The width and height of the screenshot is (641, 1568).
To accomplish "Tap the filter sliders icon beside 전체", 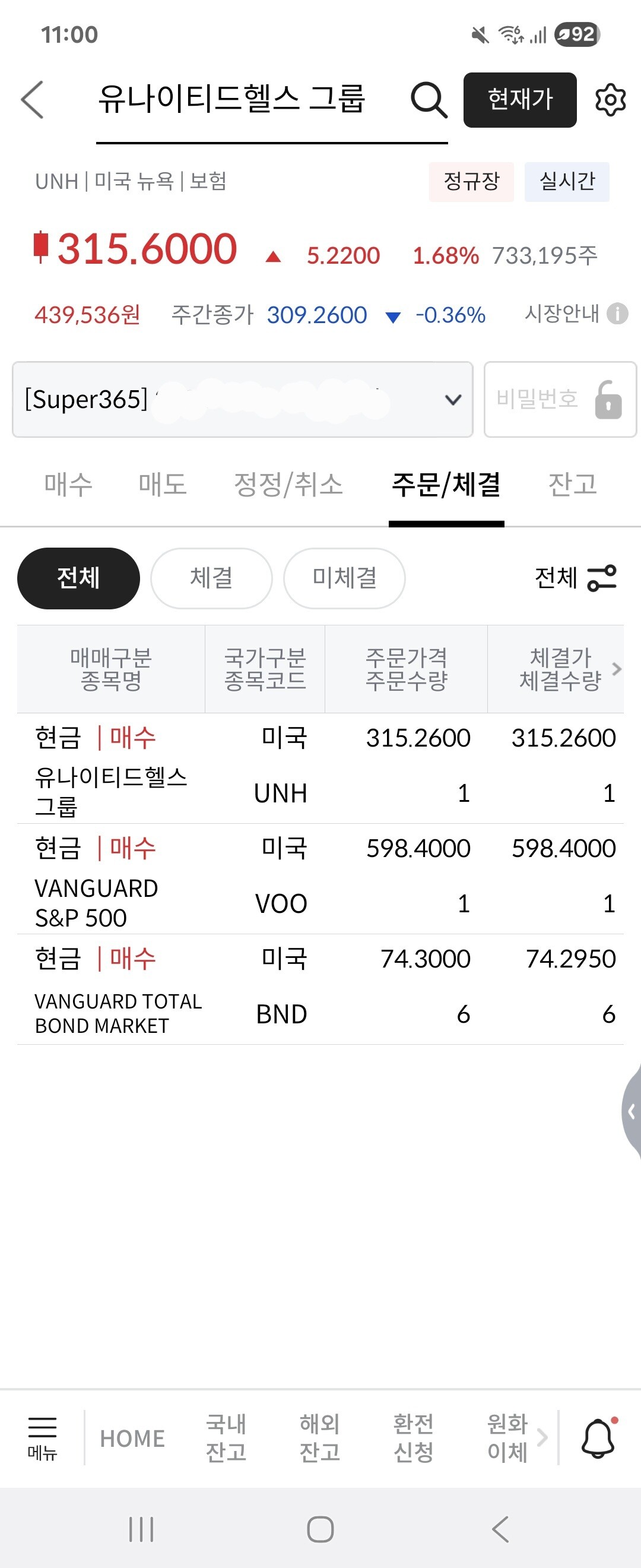I will click(x=601, y=578).
